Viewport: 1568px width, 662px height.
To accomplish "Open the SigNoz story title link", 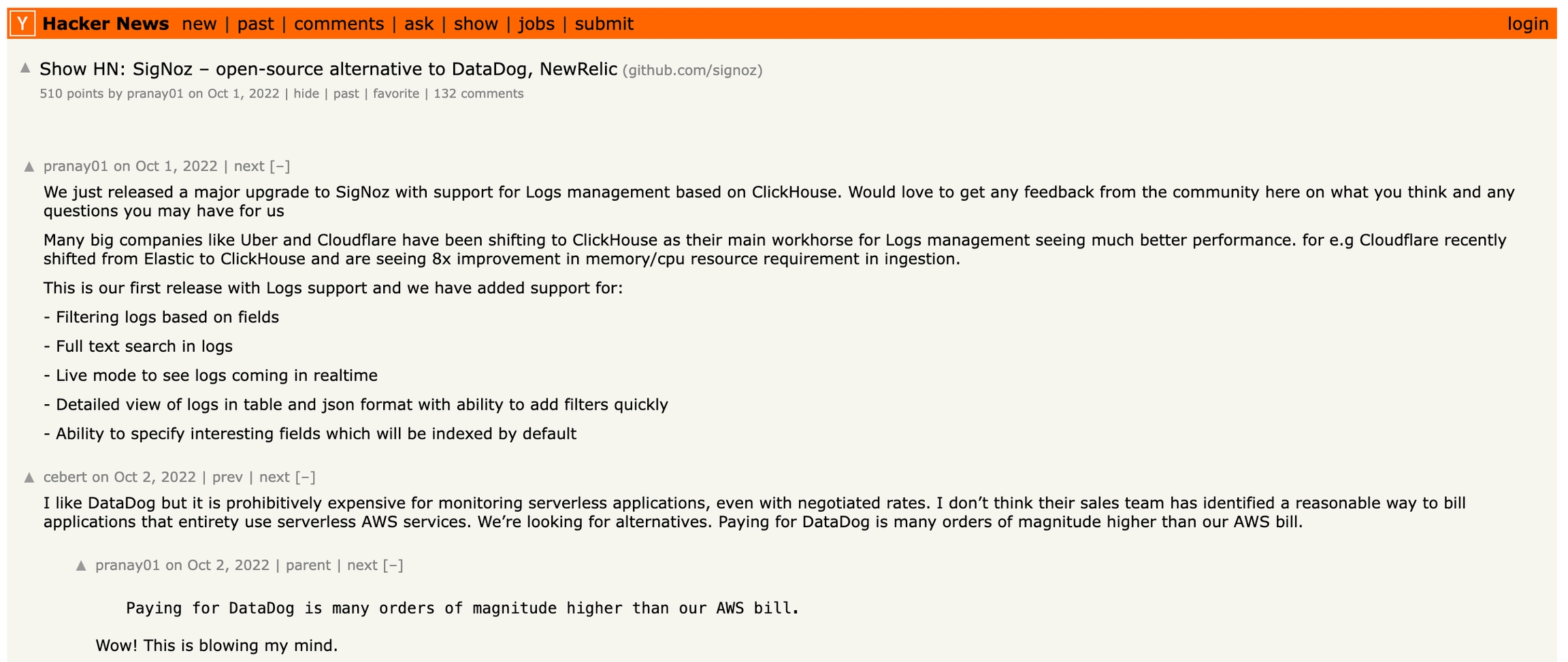I will (328, 69).
